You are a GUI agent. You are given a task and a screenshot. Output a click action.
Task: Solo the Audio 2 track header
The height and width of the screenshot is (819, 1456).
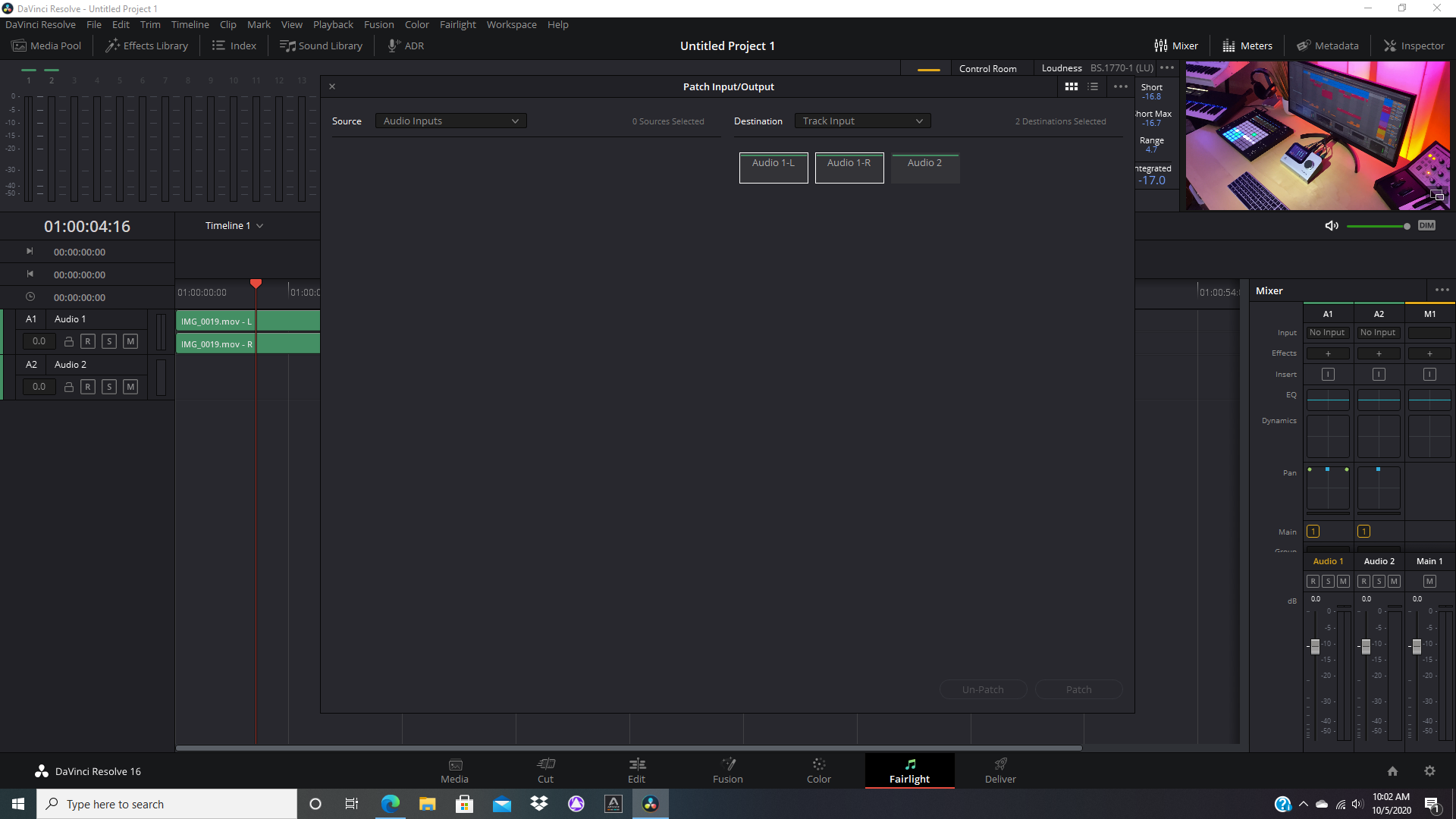pos(109,387)
